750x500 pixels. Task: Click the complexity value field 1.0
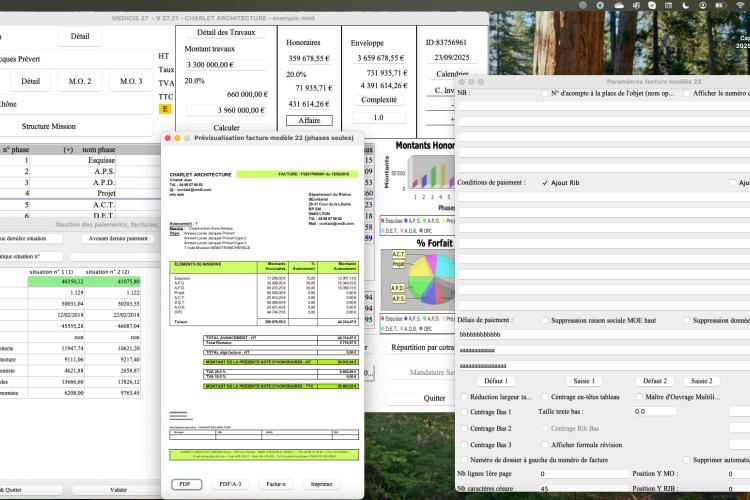[x=378, y=117]
